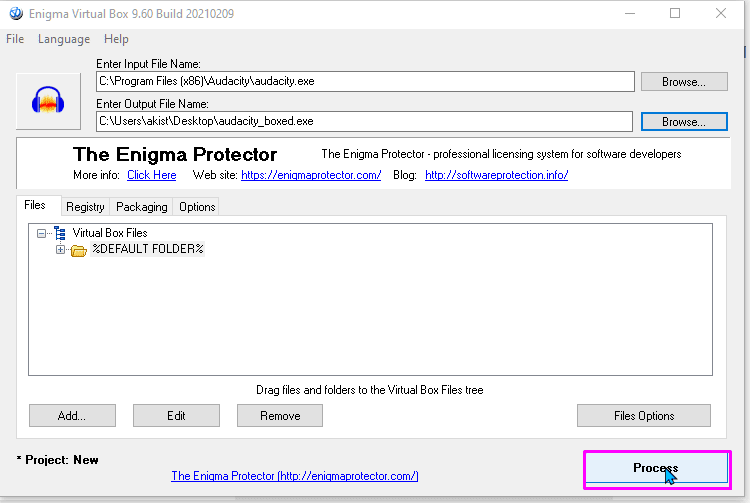Image resolution: width=750 pixels, height=503 pixels.
Task: Close the Enigma Virtual Box window
Action: pyautogui.click(x=721, y=13)
